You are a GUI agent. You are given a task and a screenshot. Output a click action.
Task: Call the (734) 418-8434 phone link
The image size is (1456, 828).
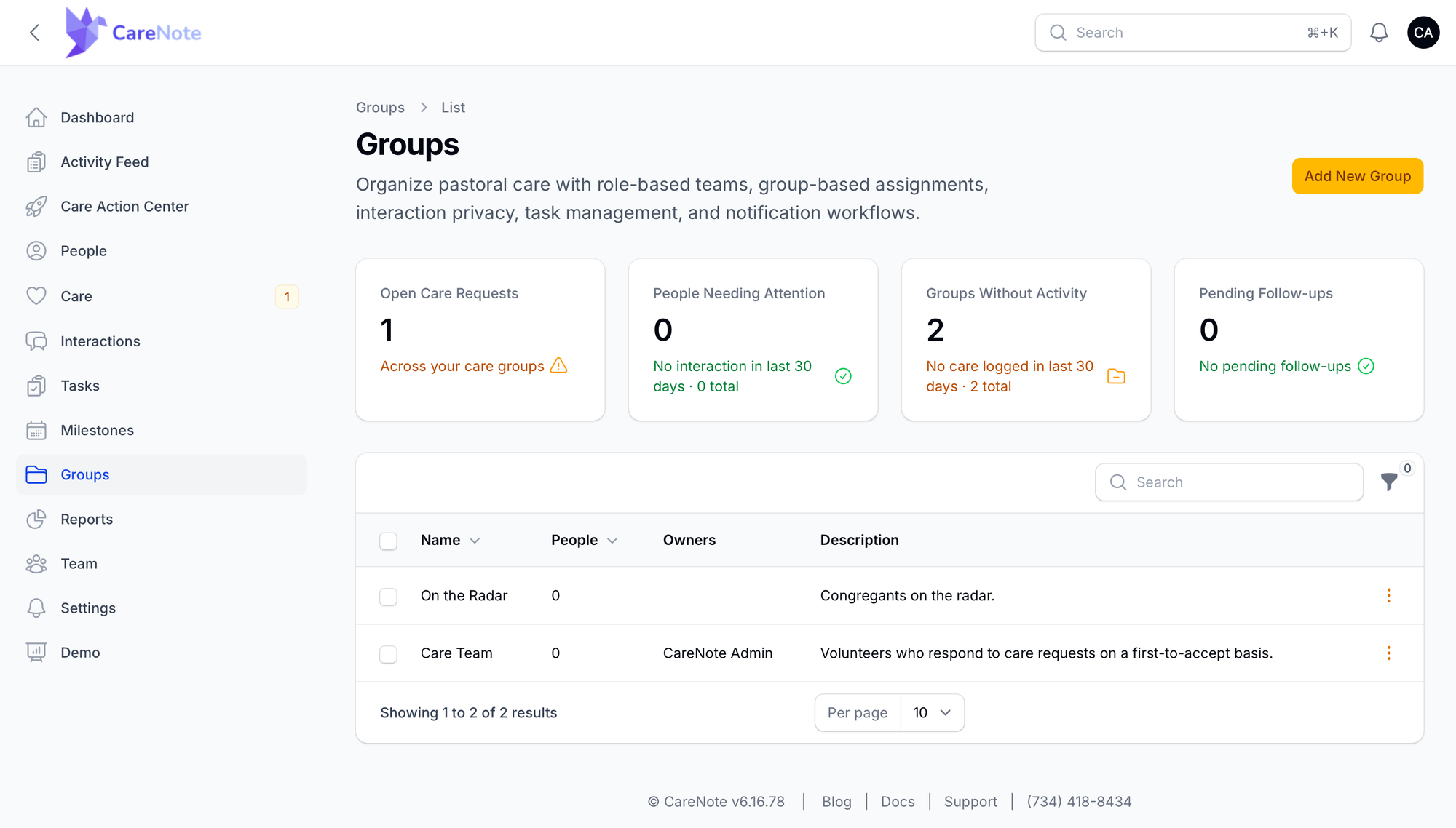point(1079,801)
